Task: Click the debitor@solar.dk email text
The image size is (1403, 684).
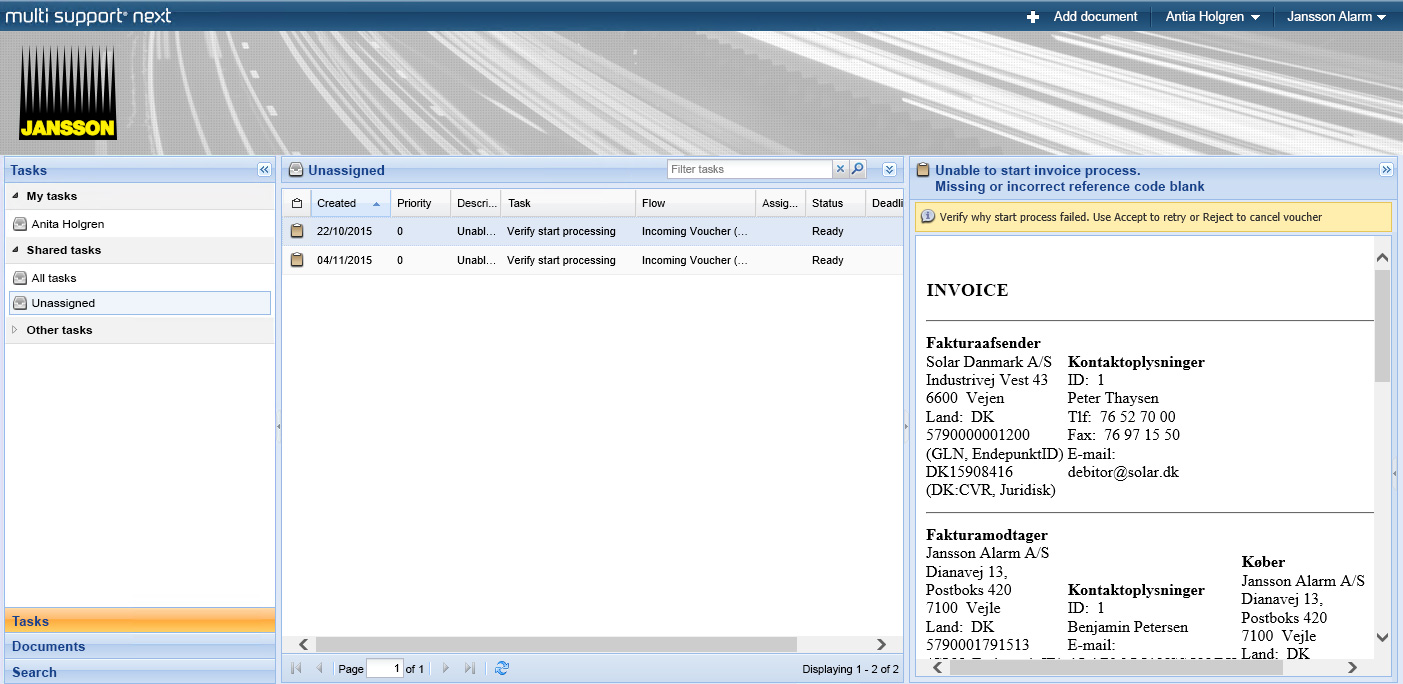Action: coord(1123,472)
